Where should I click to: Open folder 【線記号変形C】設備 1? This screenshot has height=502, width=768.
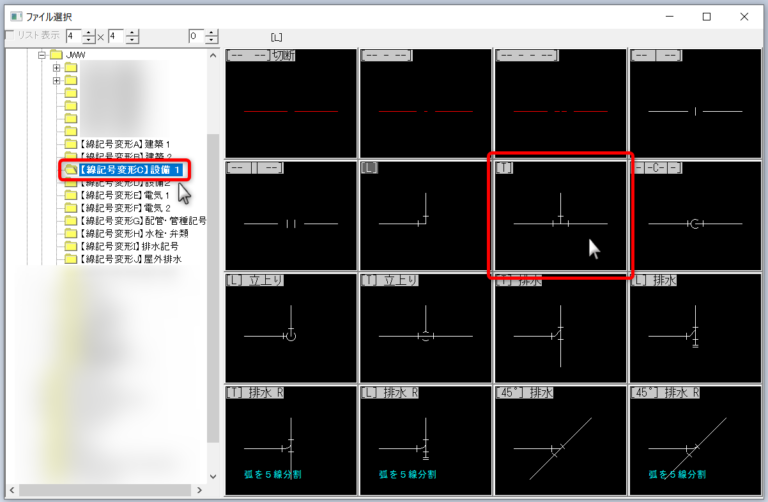(131, 170)
